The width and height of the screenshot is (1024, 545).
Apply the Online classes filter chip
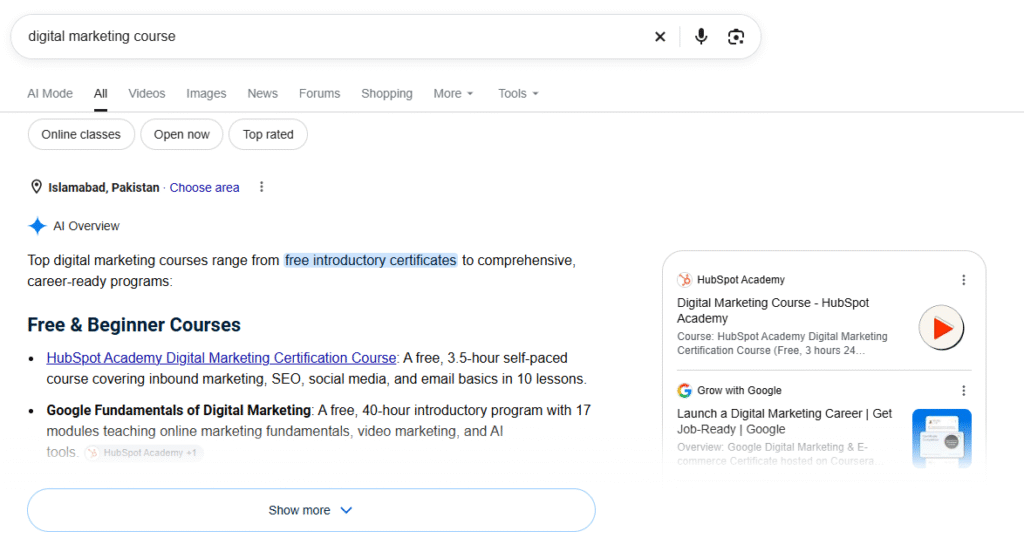tap(81, 134)
